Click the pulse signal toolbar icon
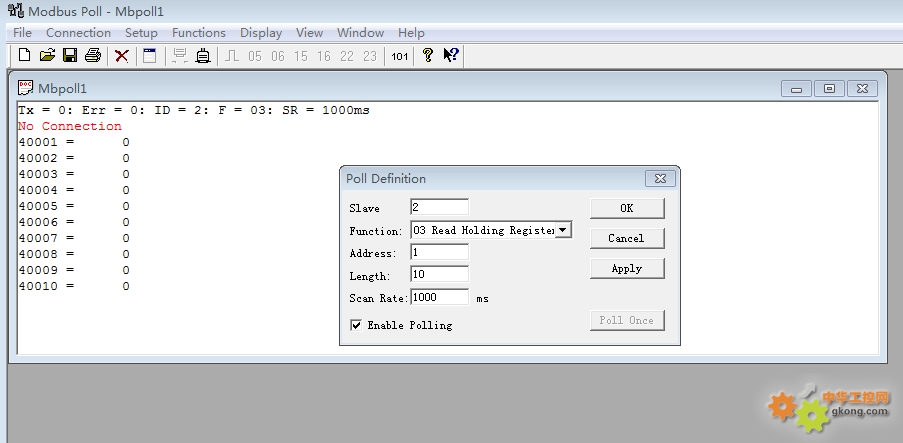The width and height of the screenshot is (903, 443). pos(232,56)
